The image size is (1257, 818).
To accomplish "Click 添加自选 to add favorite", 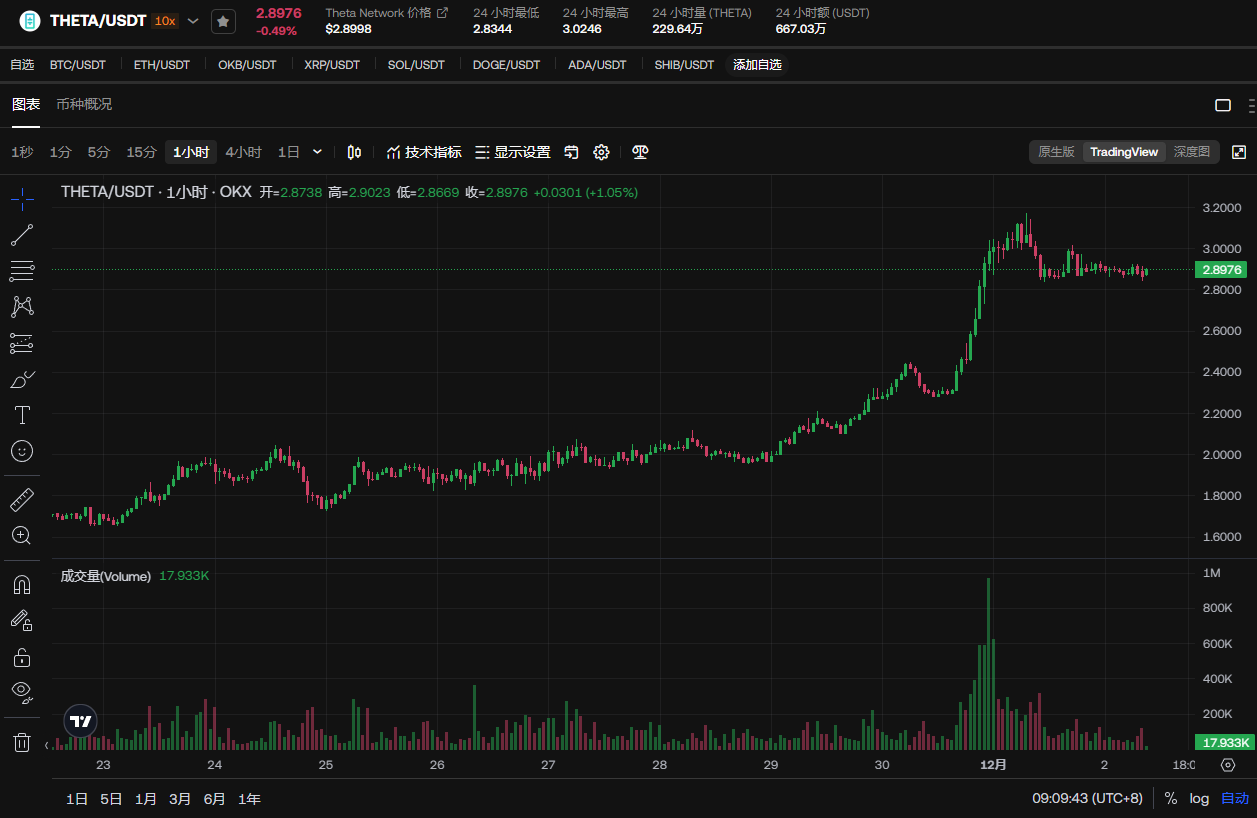I will [x=757, y=65].
